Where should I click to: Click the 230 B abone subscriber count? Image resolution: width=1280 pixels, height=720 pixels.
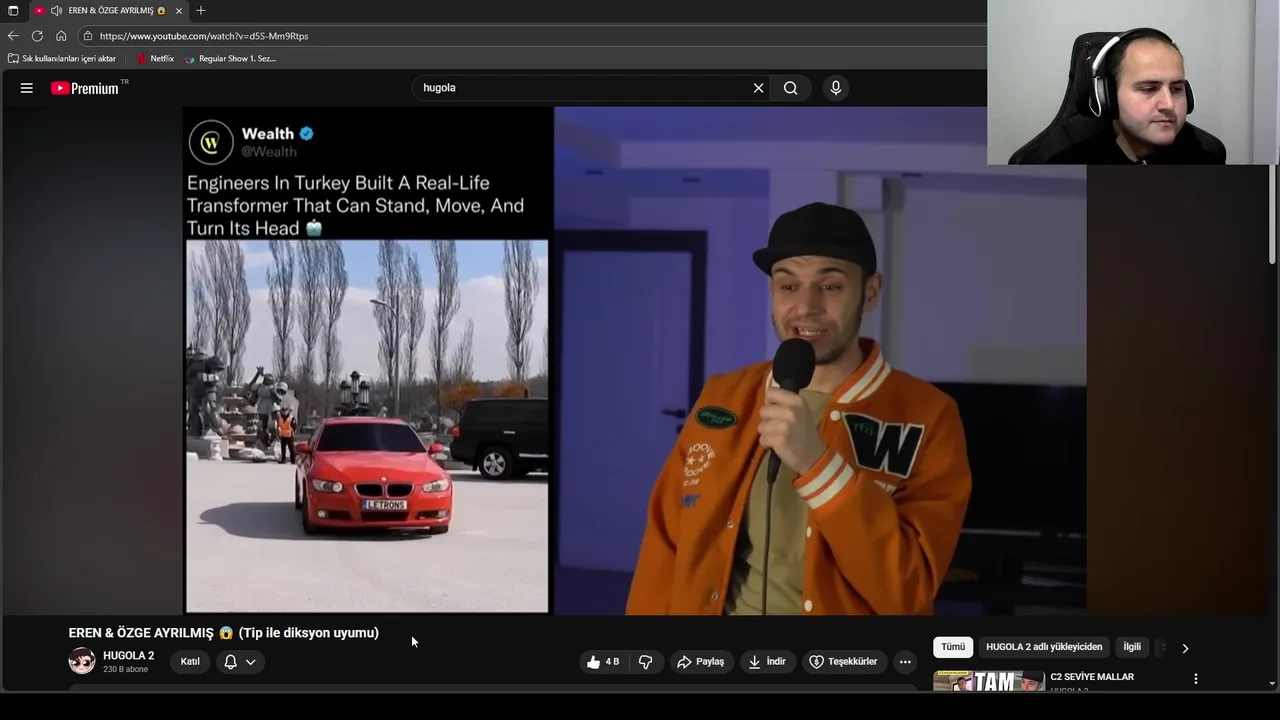point(125,669)
